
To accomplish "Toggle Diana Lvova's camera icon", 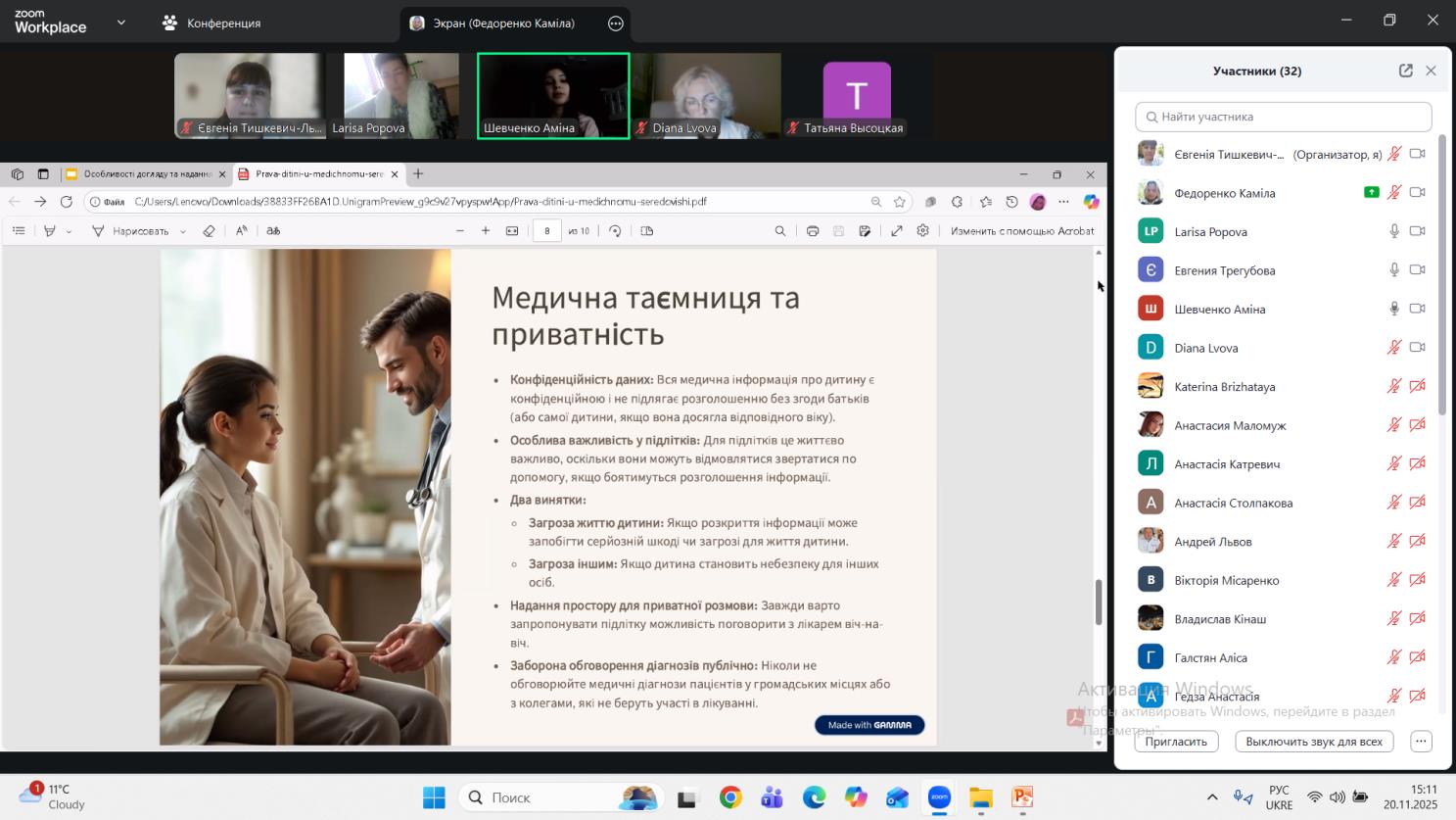I will click(x=1417, y=348).
